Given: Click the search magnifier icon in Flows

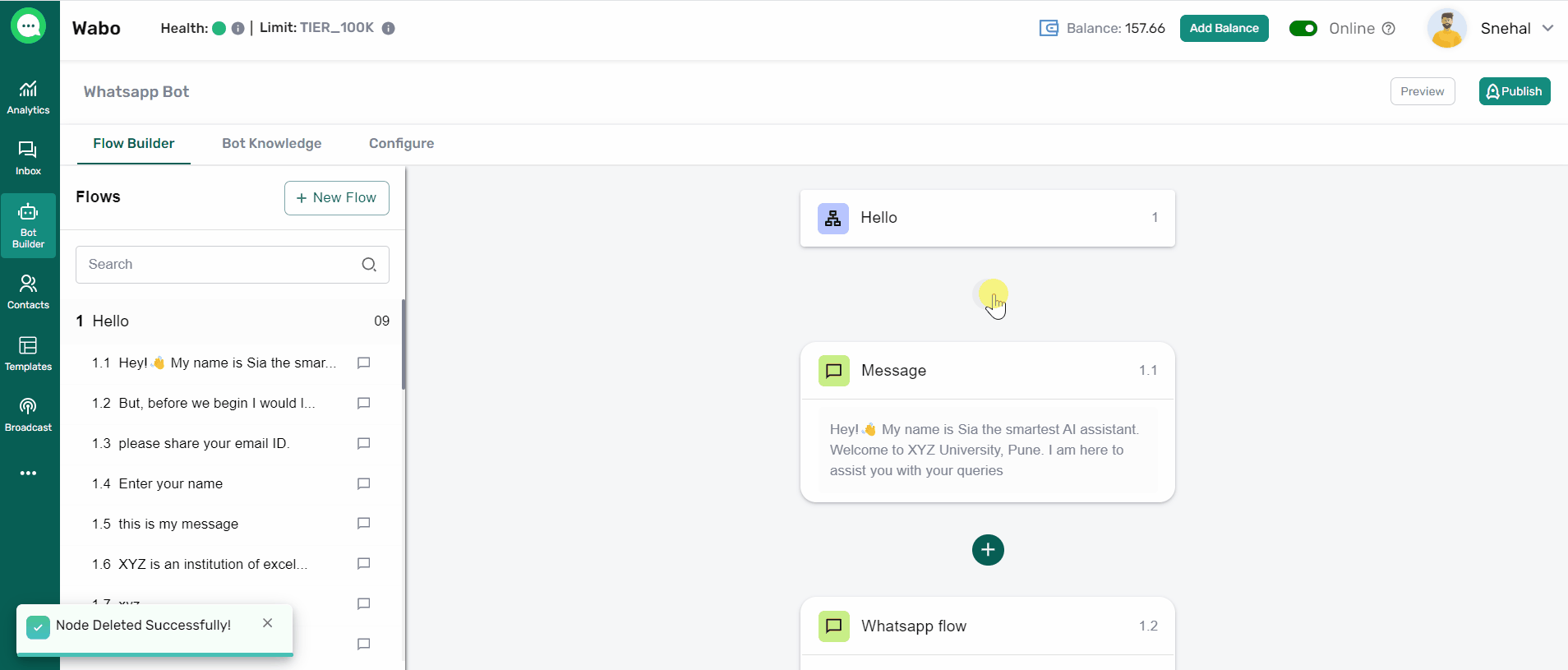Looking at the screenshot, I should pyautogui.click(x=369, y=265).
